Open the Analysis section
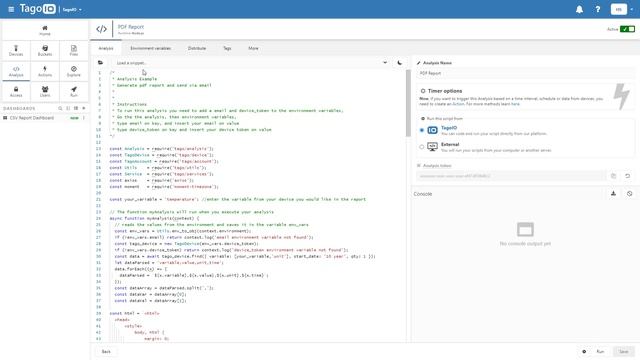This screenshot has width=640, height=360. 16,71
